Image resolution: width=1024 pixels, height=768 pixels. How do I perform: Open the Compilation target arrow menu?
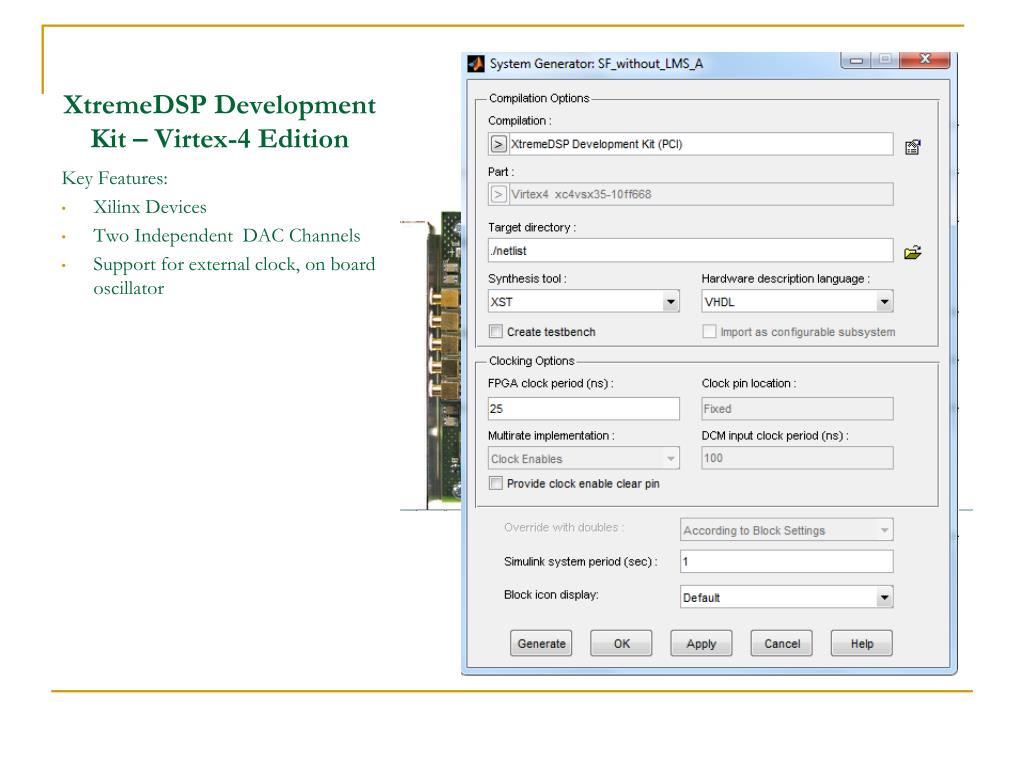tap(498, 144)
